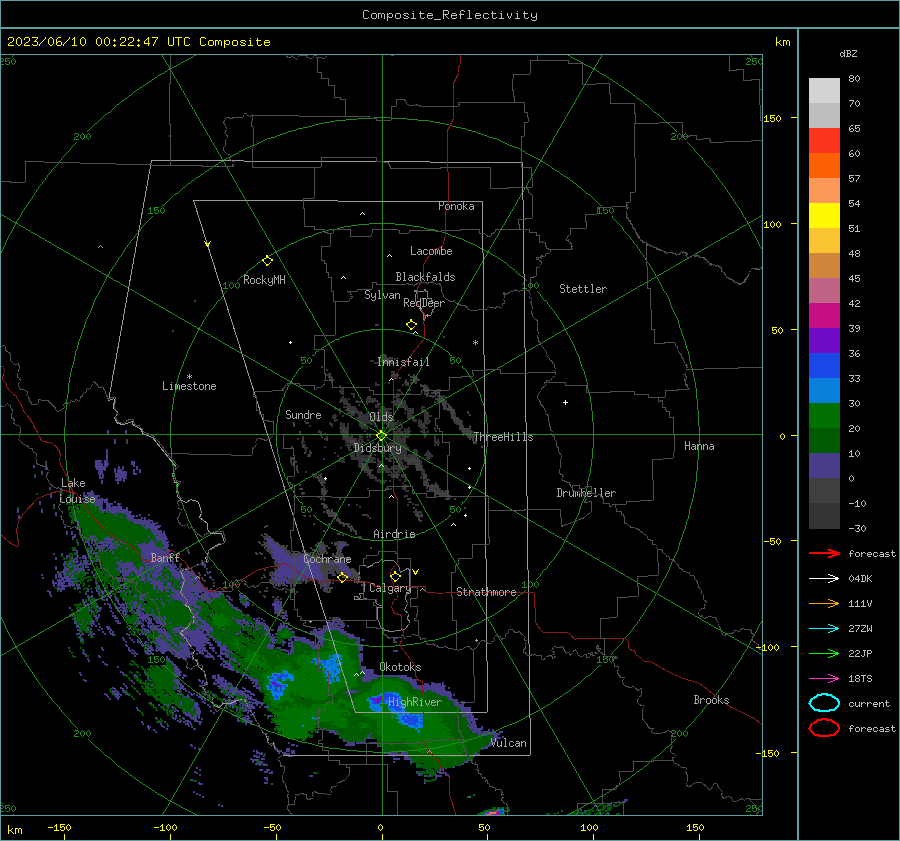Click the red swatch between 65 and 60
Viewport: 900px width, 841px height.
(824, 141)
